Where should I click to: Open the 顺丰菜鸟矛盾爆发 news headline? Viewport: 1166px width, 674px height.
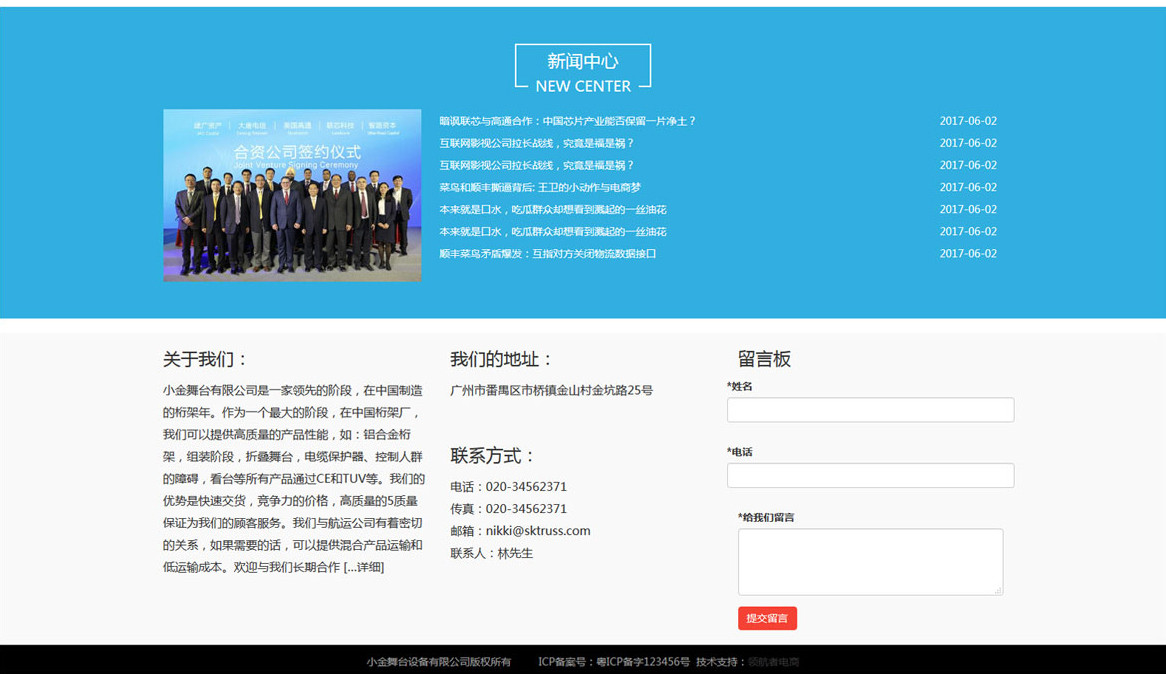547,253
